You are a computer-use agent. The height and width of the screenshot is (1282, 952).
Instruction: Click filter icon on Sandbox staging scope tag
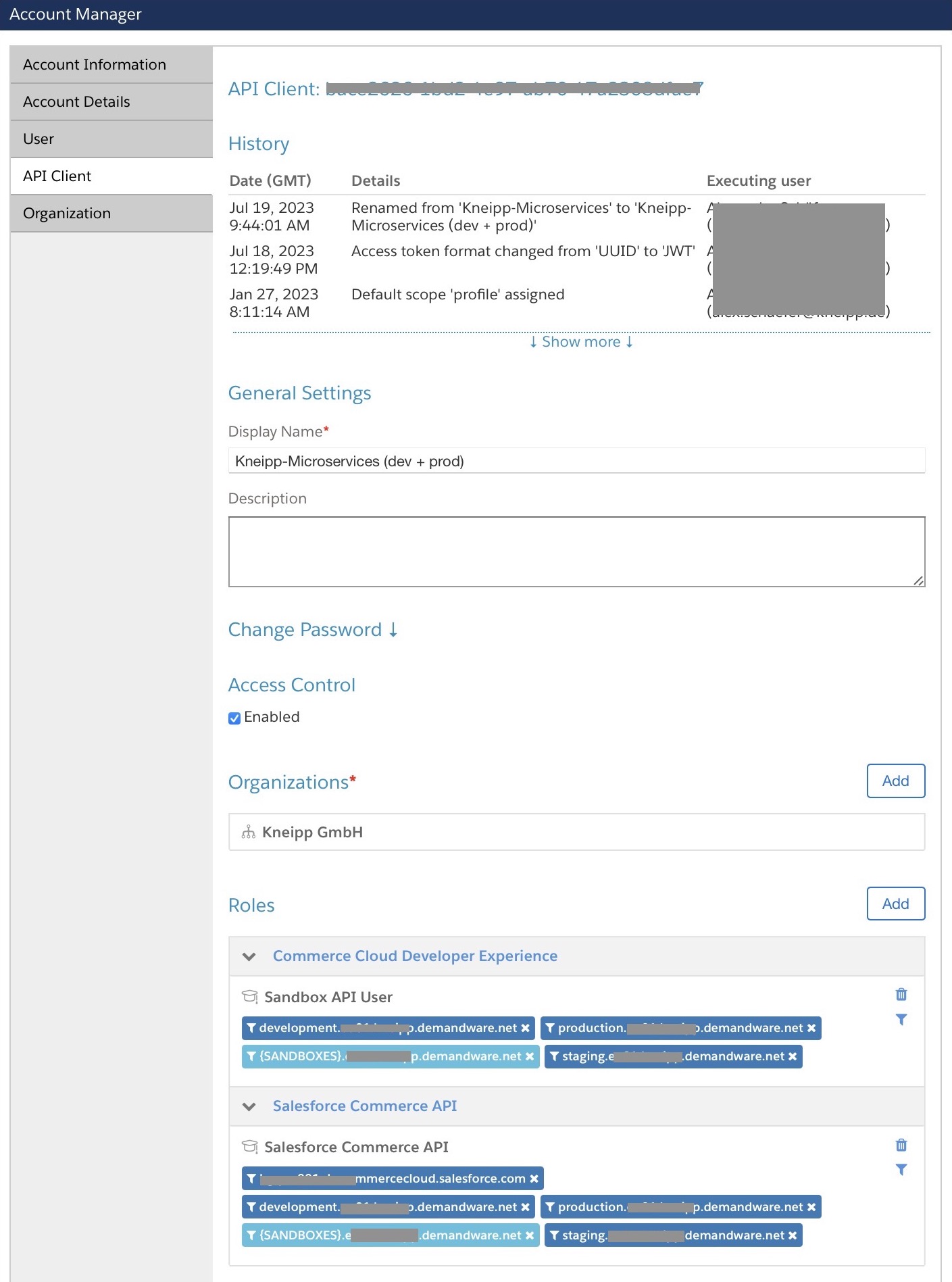pyautogui.click(x=554, y=1056)
